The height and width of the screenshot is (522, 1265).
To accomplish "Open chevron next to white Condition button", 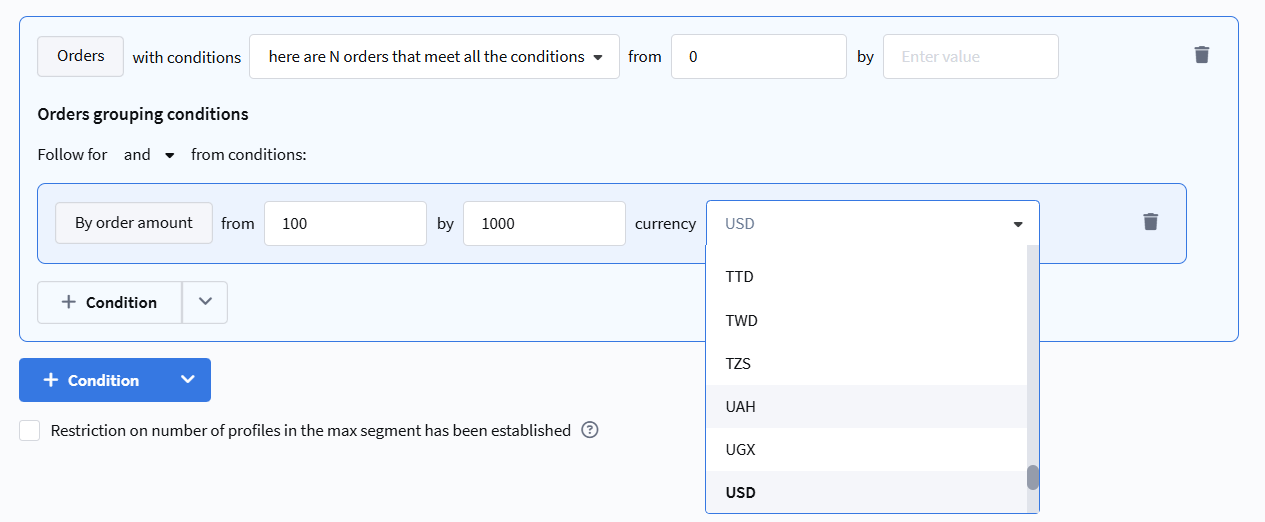I will [x=205, y=302].
